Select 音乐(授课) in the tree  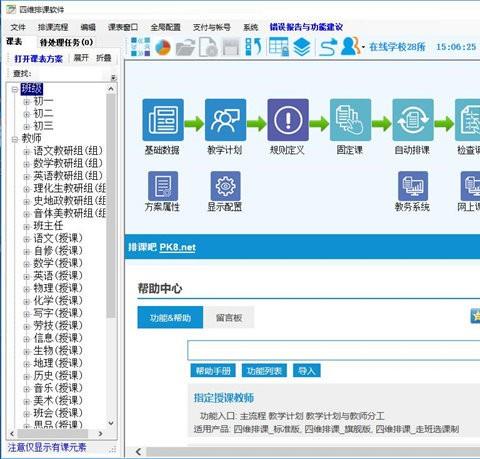click(x=58, y=388)
